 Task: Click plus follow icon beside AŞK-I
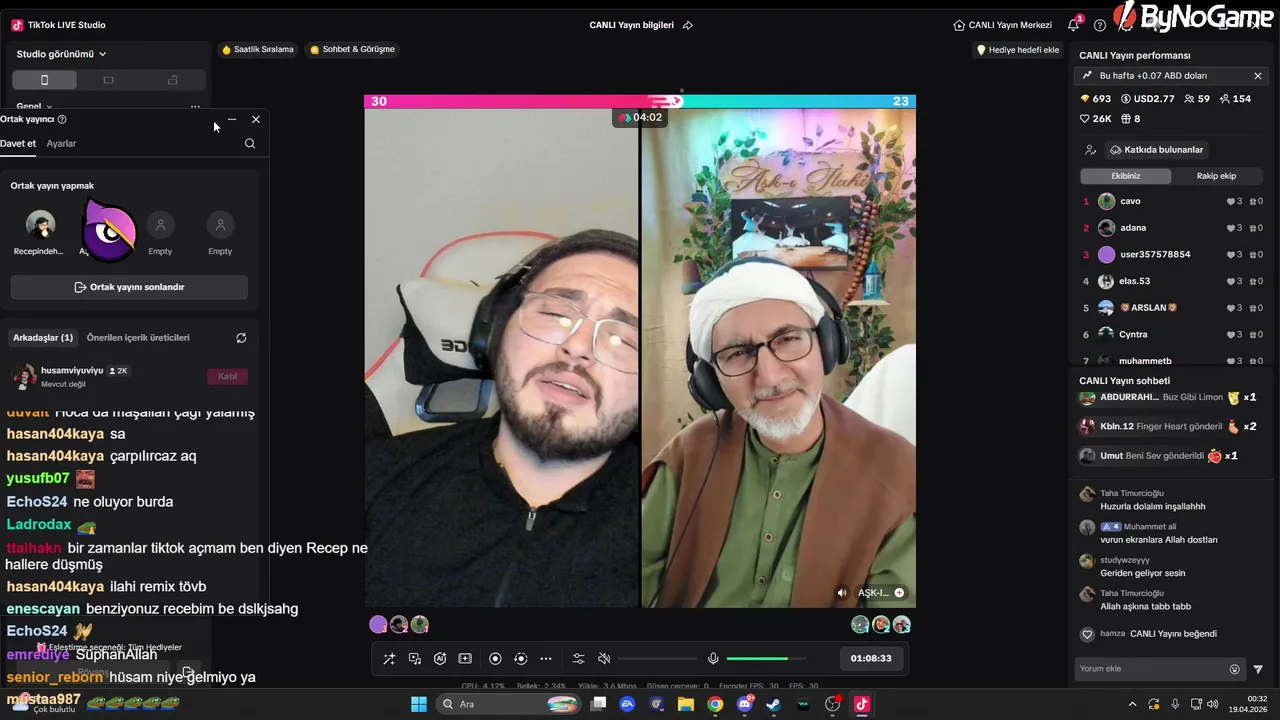[899, 593]
